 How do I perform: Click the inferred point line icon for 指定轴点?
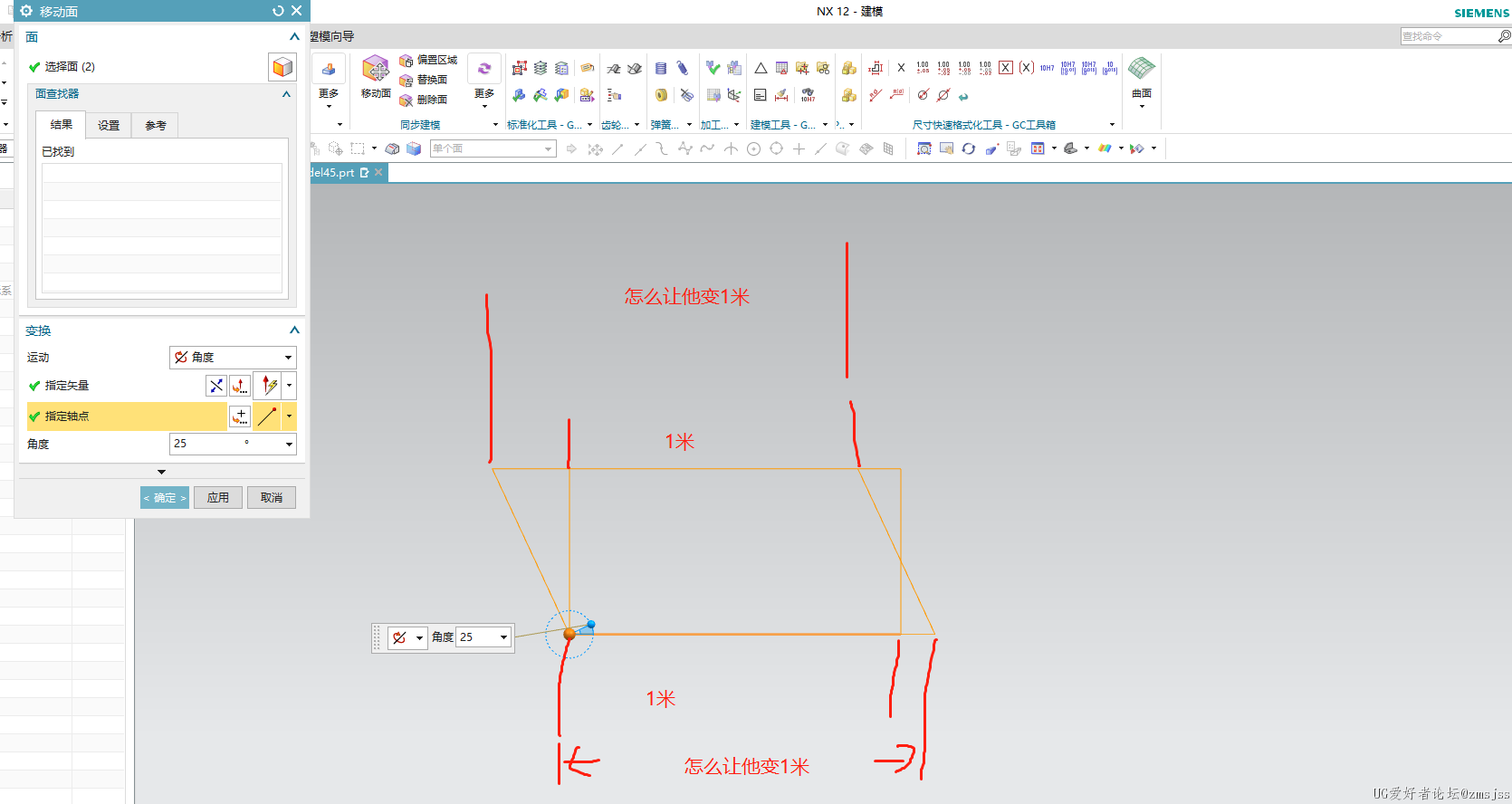[x=268, y=416]
